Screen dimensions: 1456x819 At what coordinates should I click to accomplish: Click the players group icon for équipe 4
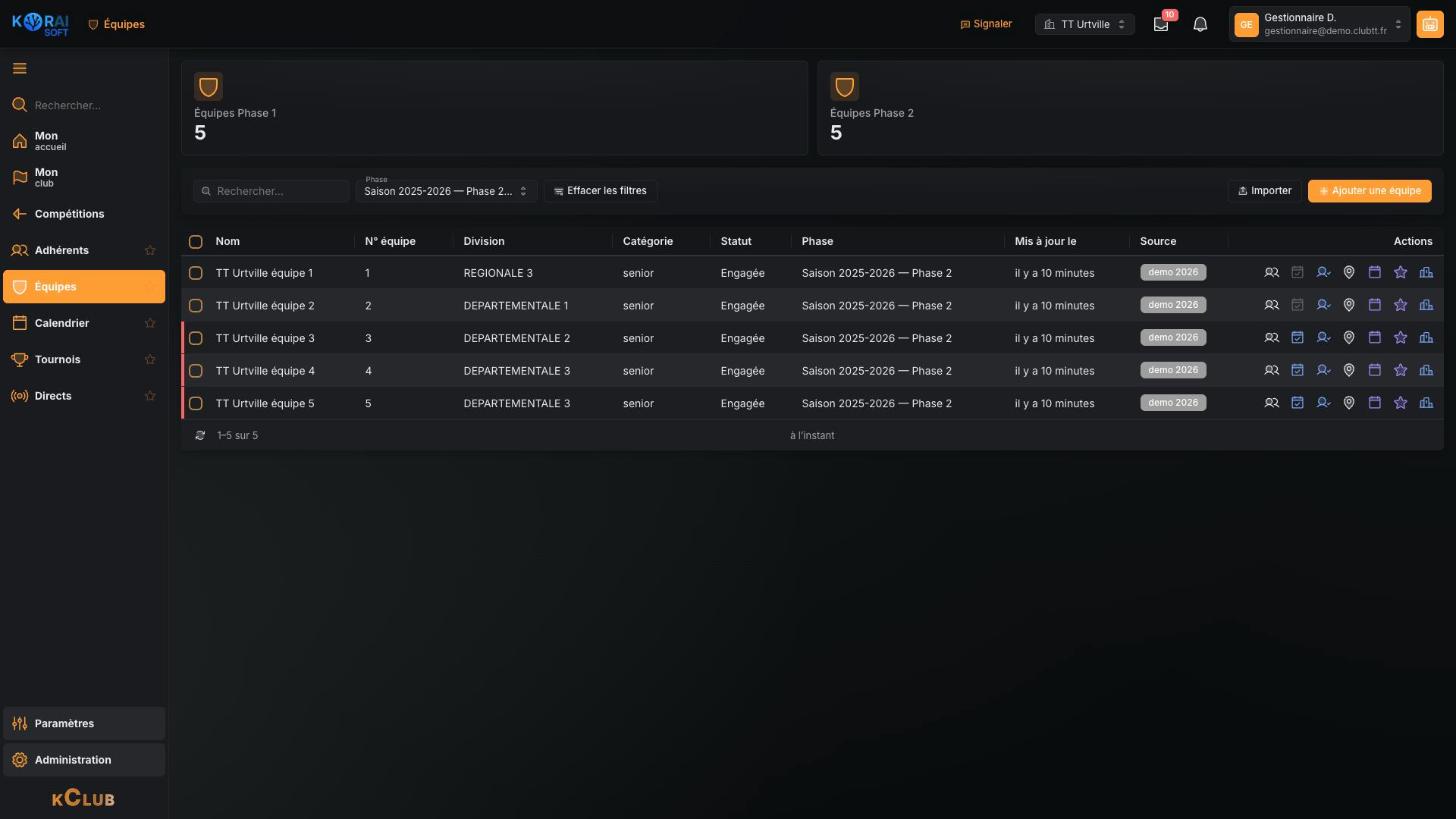pyautogui.click(x=1271, y=371)
